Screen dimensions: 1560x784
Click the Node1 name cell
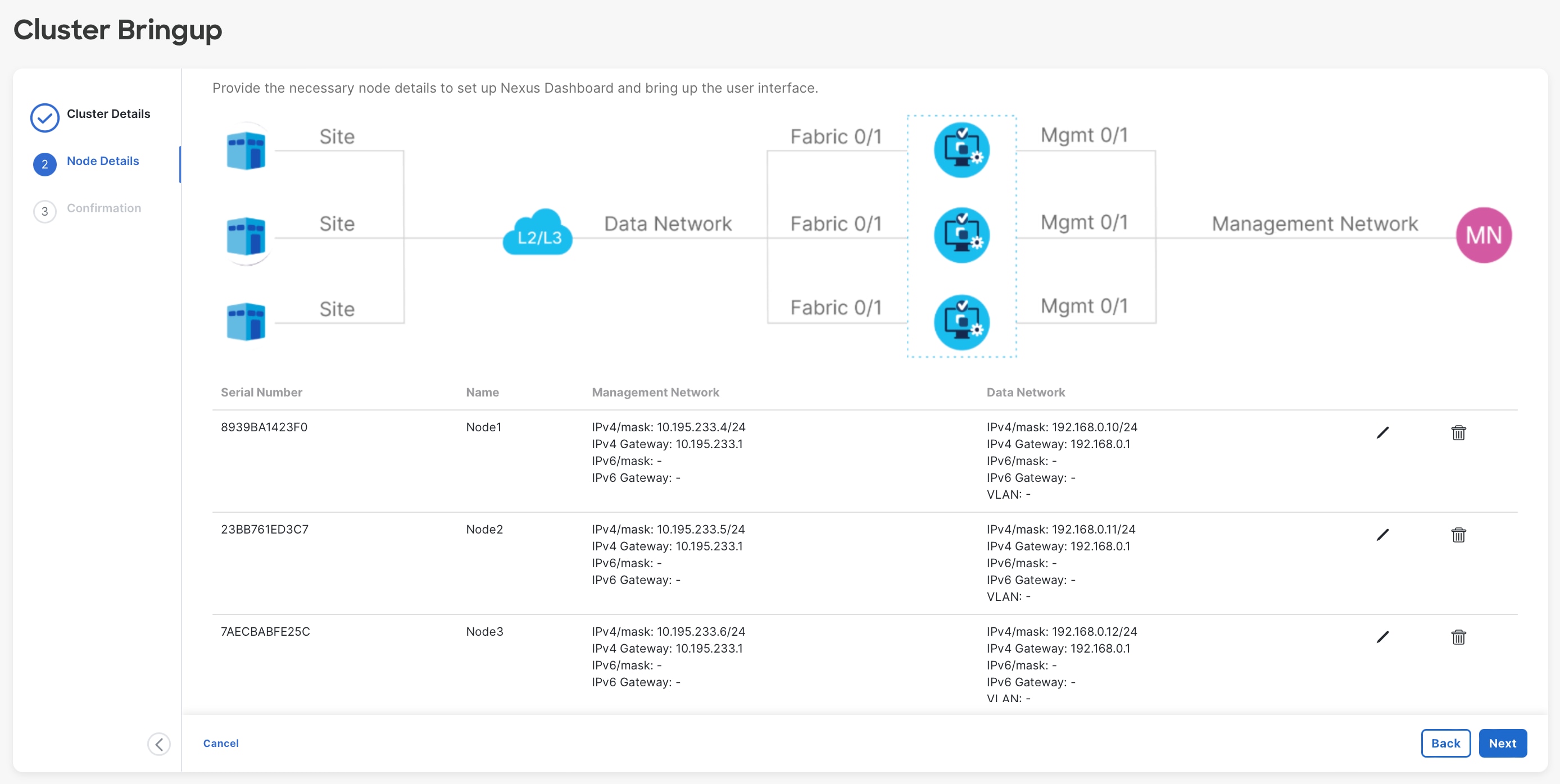(x=484, y=427)
